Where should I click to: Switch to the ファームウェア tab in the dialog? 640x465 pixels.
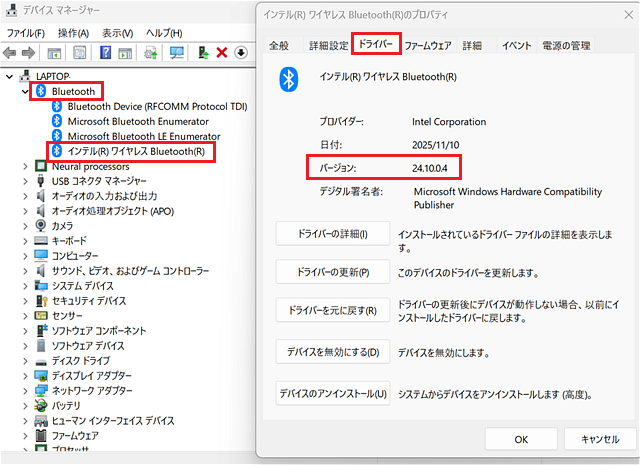coord(428,46)
